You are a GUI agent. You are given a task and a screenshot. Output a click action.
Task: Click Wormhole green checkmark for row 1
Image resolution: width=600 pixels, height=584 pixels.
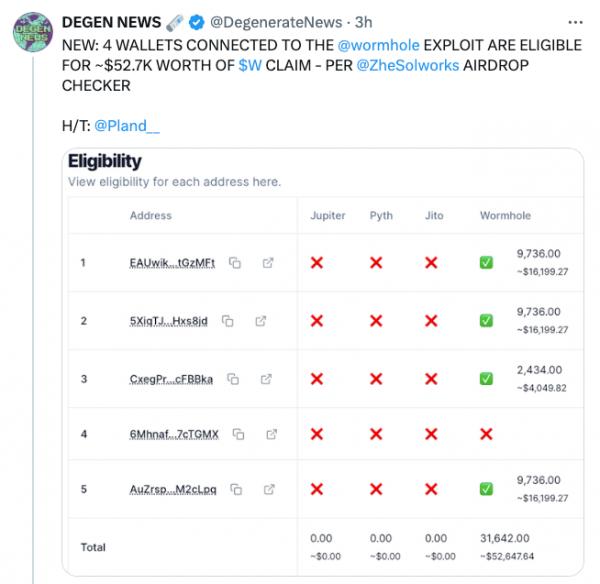coord(486,263)
